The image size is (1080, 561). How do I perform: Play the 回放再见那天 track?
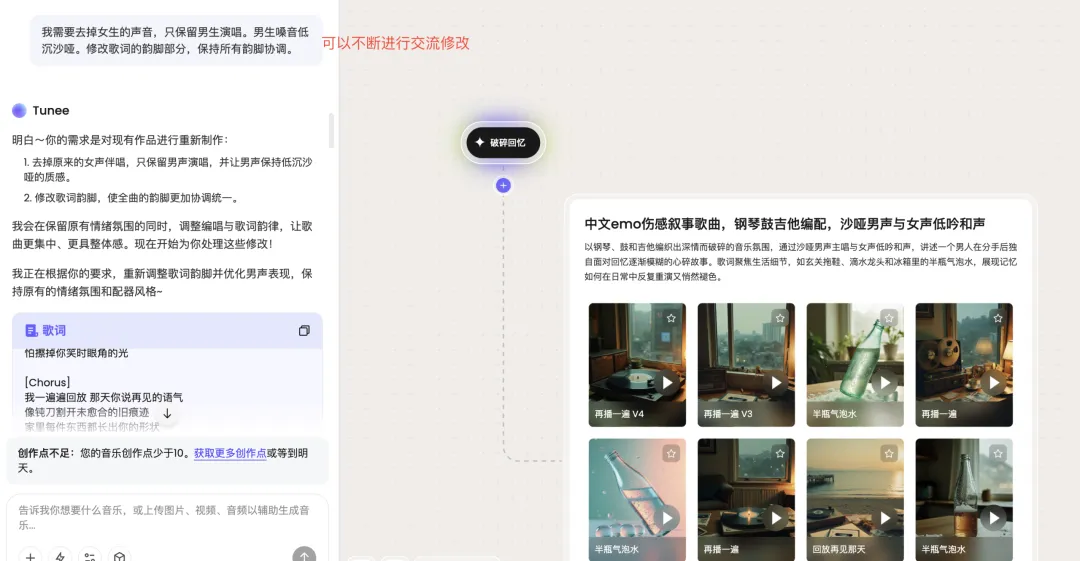884,518
